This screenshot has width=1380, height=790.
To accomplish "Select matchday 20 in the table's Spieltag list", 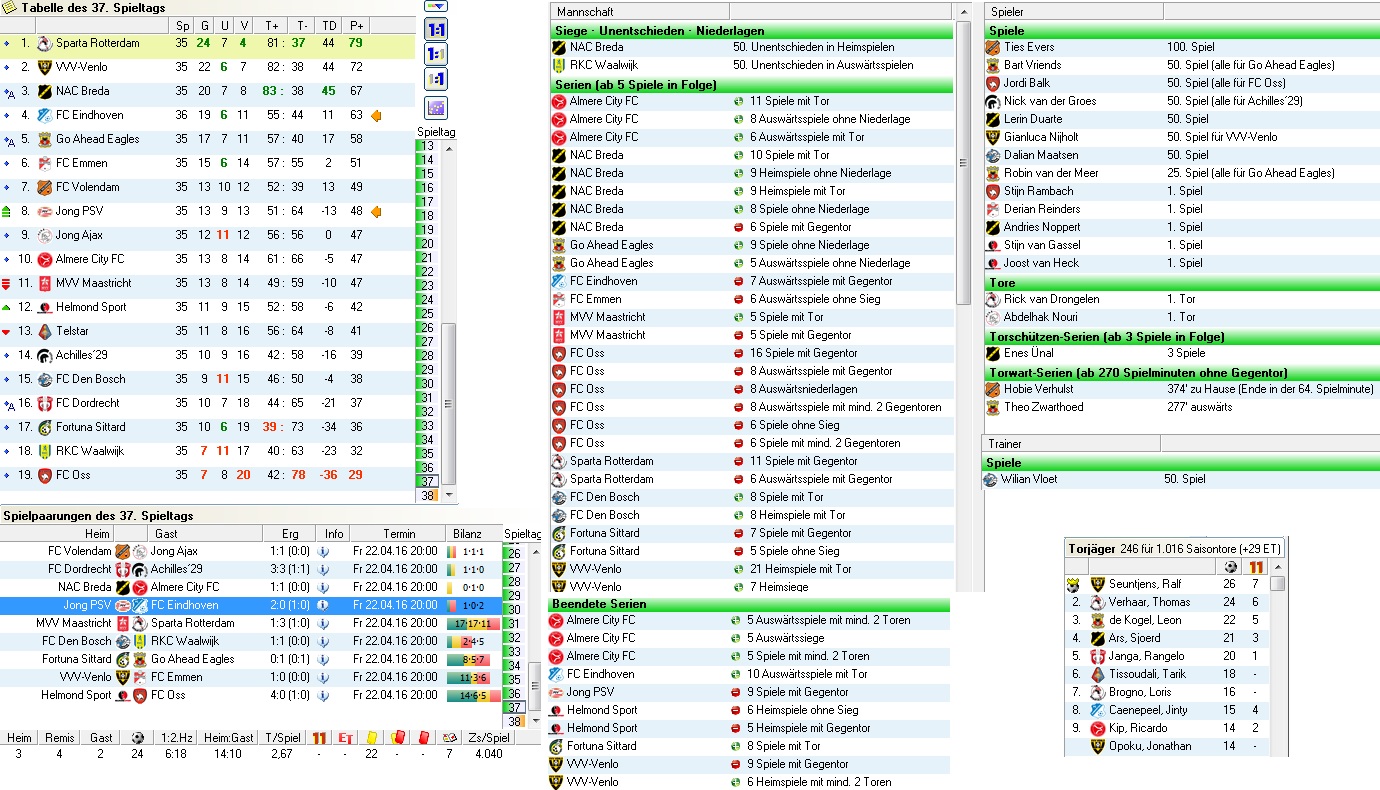I will [x=427, y=244].
